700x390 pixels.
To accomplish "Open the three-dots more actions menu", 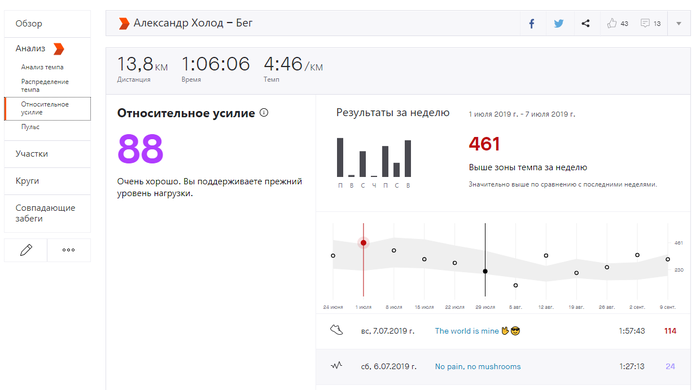I will pos(69,250).
